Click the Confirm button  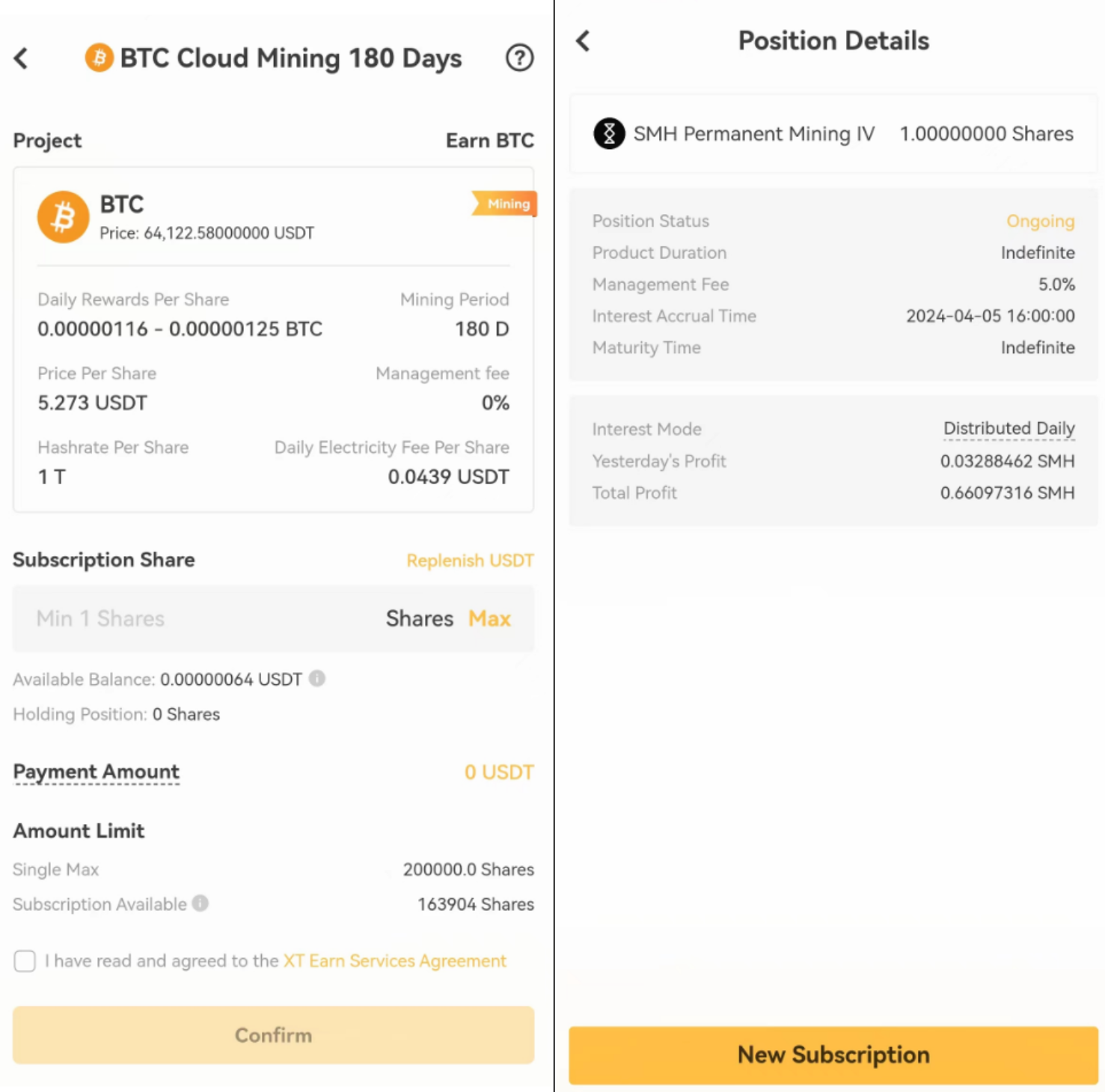pos(273,1035)
